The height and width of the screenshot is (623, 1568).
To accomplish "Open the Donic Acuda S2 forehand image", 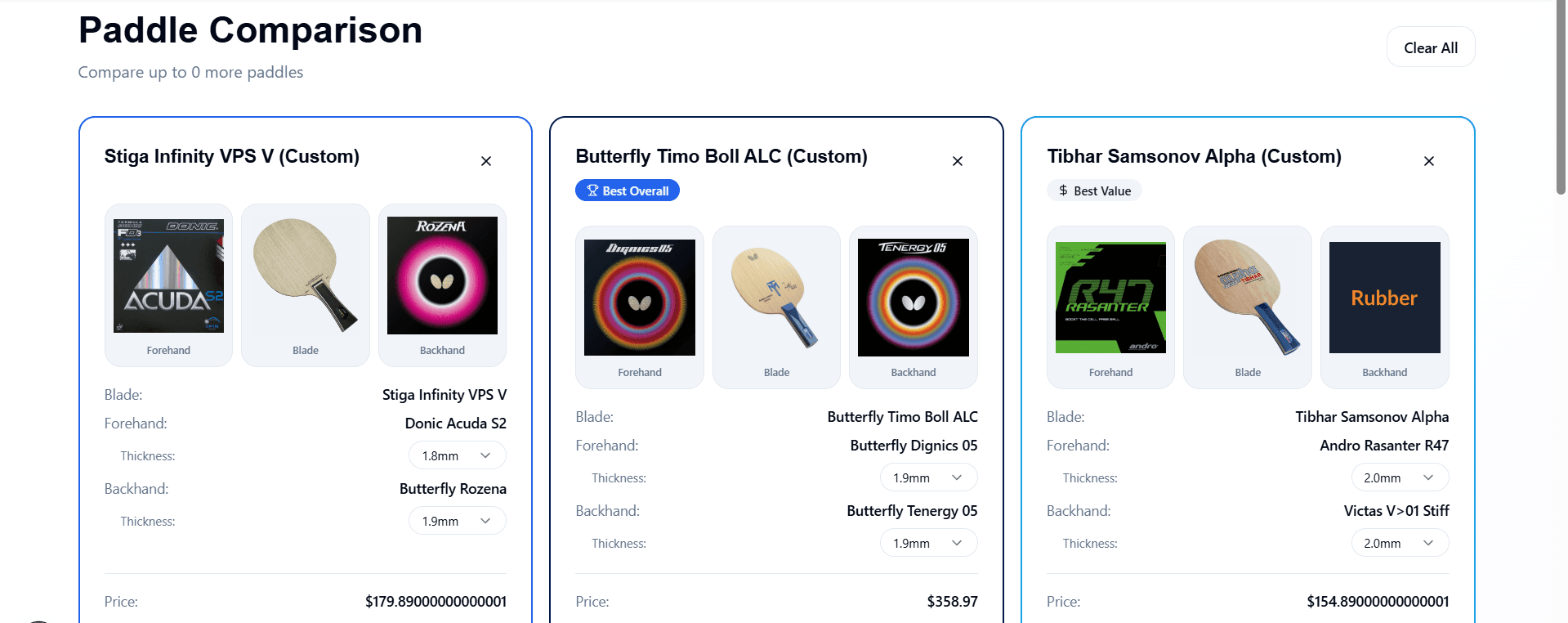I will [168, 275].
